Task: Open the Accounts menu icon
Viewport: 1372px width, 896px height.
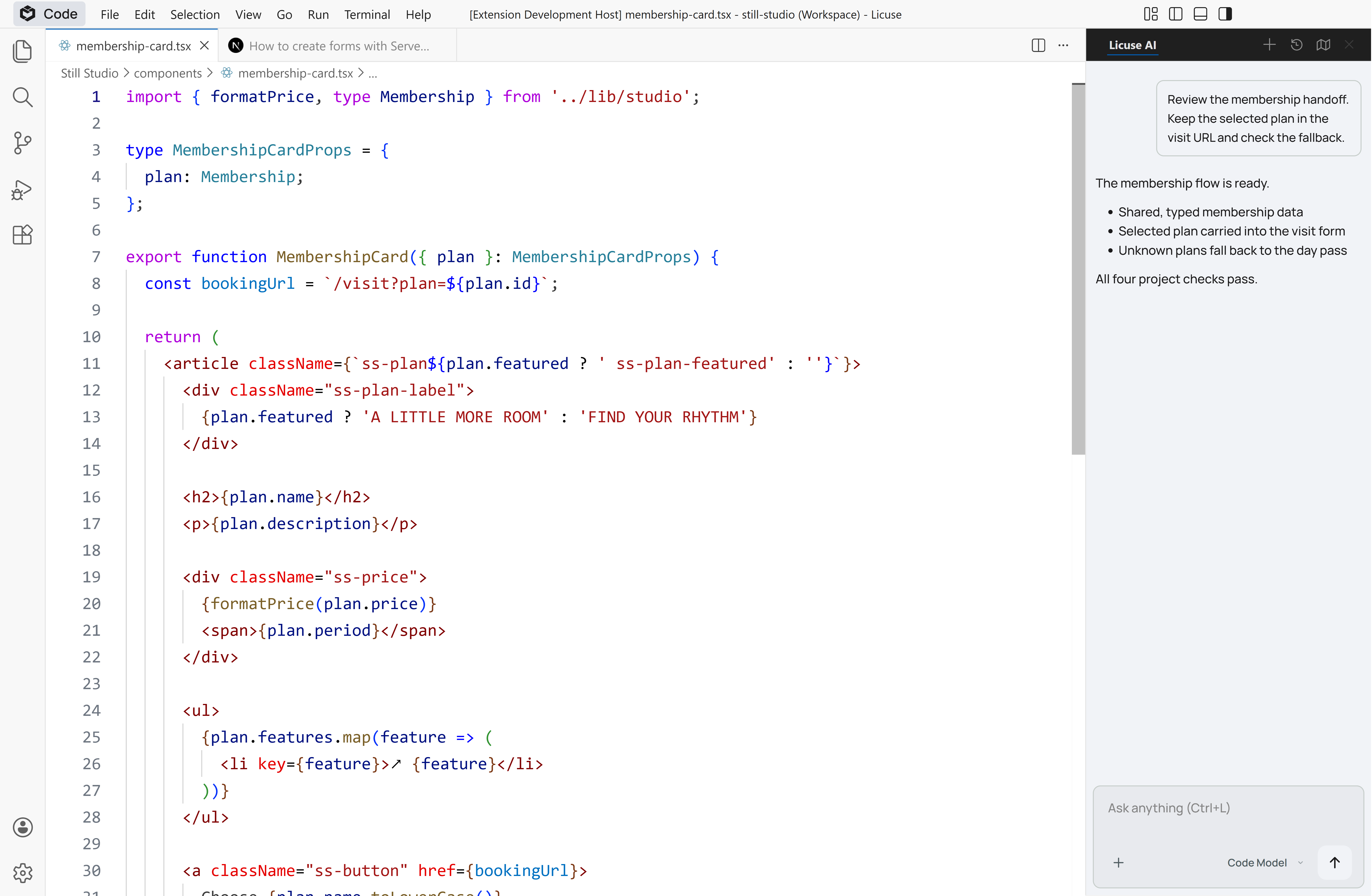Action: tap(22, 827)
